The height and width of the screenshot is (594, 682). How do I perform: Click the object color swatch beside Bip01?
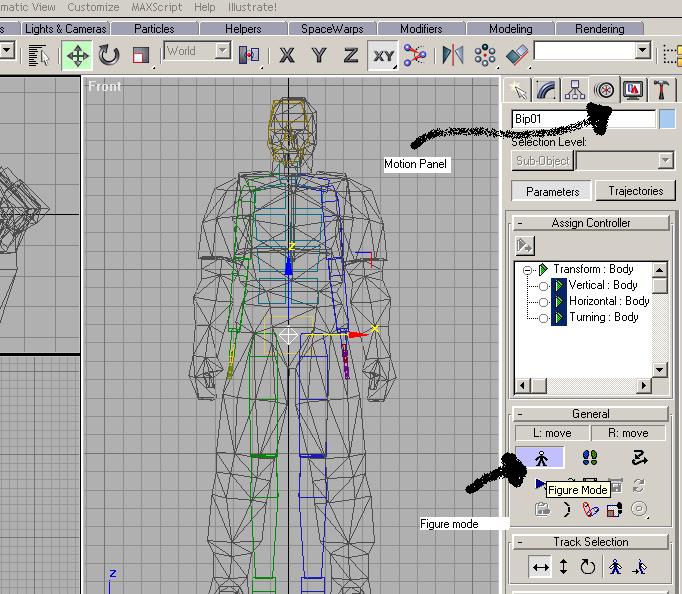point(667,119)
